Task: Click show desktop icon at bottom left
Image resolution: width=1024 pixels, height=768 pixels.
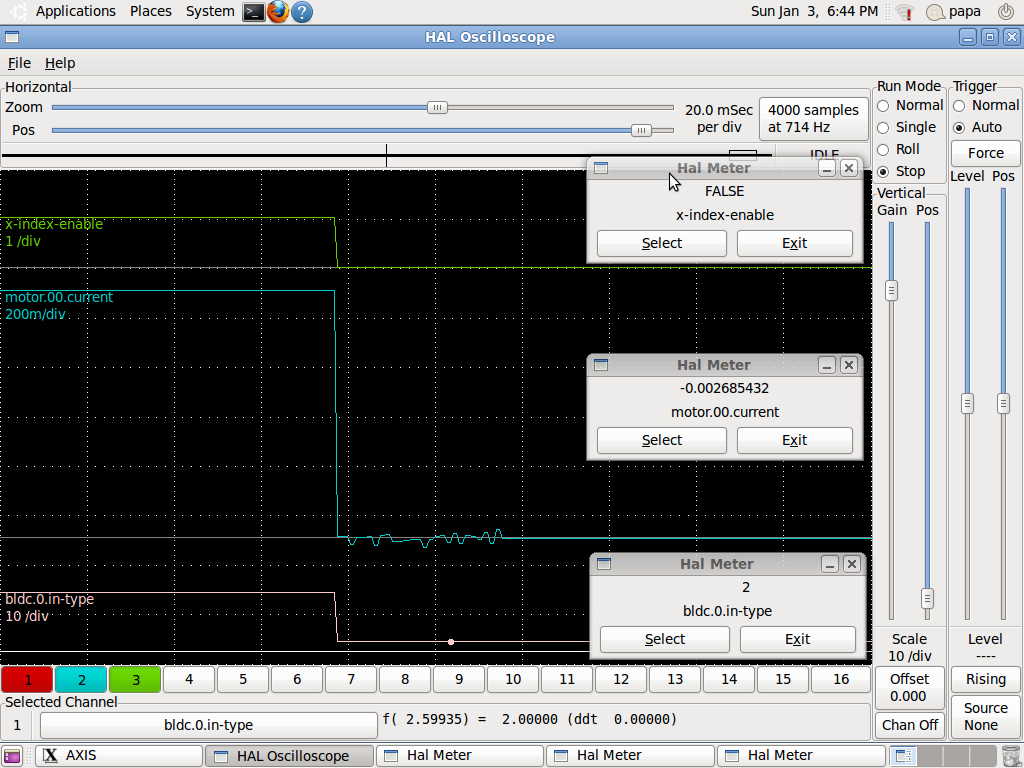Action: point(12,756)
